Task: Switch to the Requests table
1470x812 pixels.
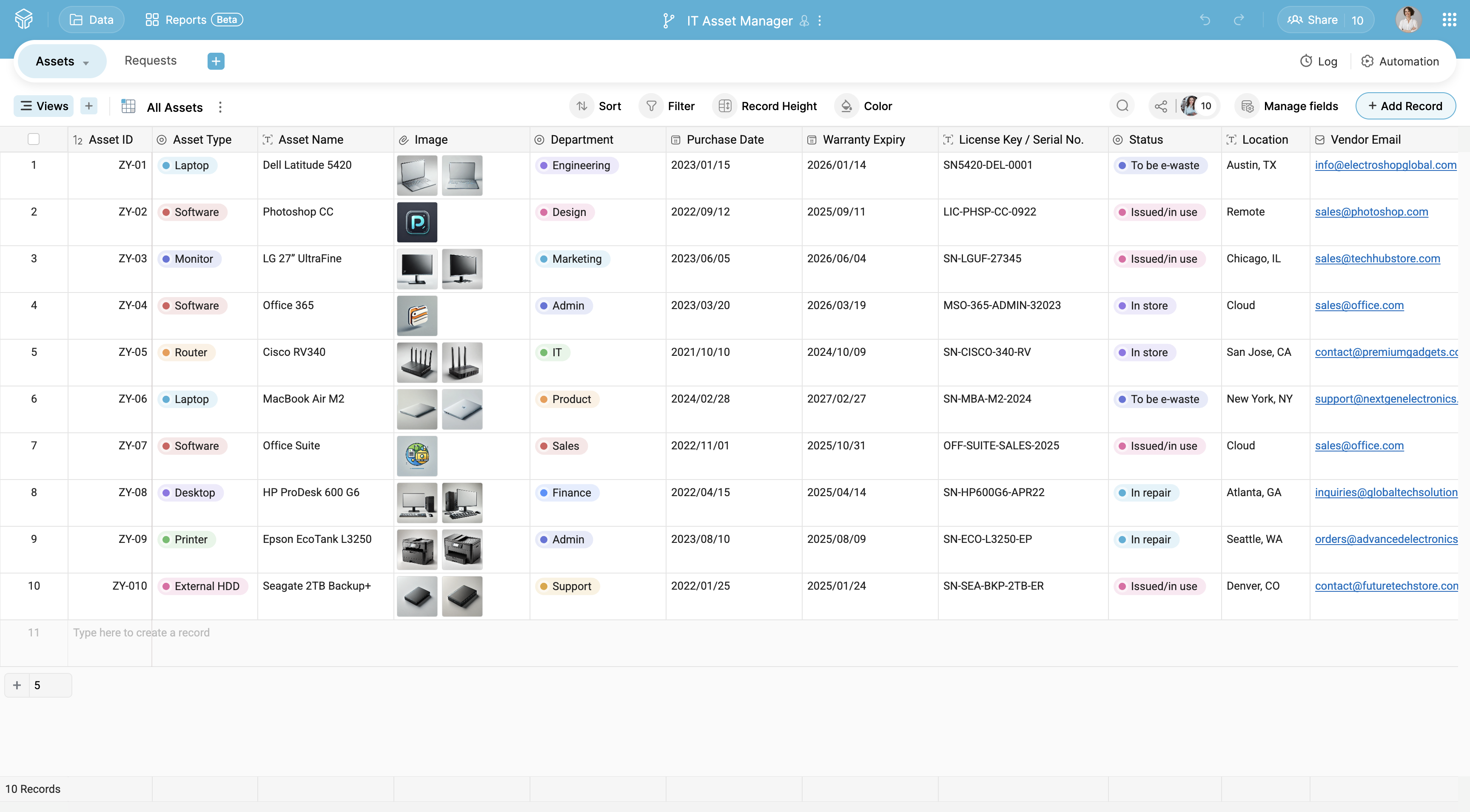Action: tap(150, 60)
